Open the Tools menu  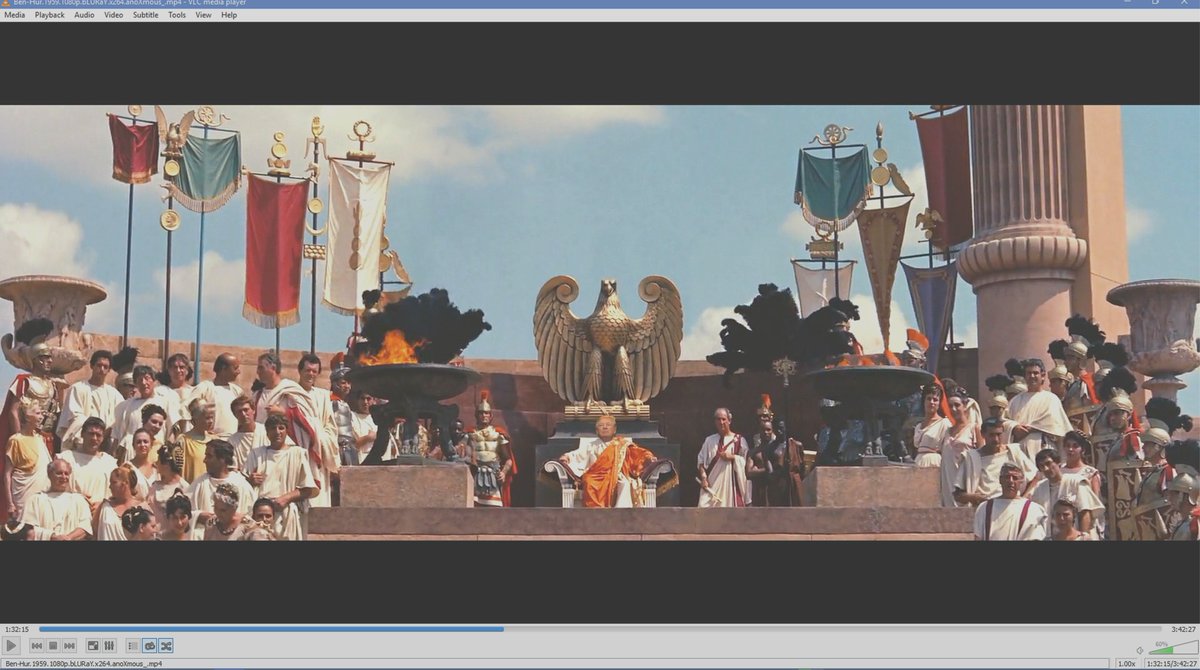(177, 15)
